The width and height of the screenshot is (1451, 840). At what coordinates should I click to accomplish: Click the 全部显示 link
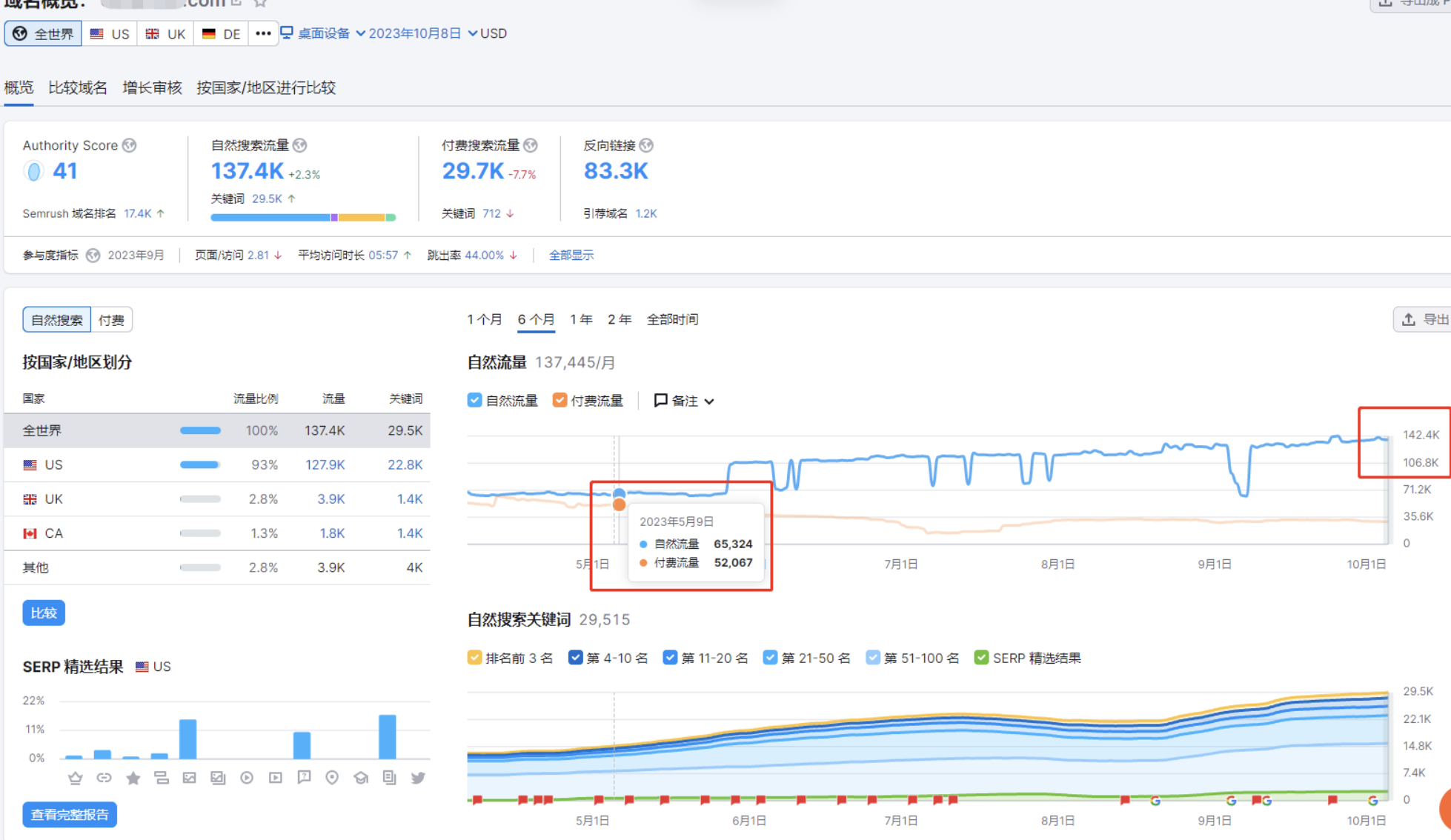coord(571,255)
